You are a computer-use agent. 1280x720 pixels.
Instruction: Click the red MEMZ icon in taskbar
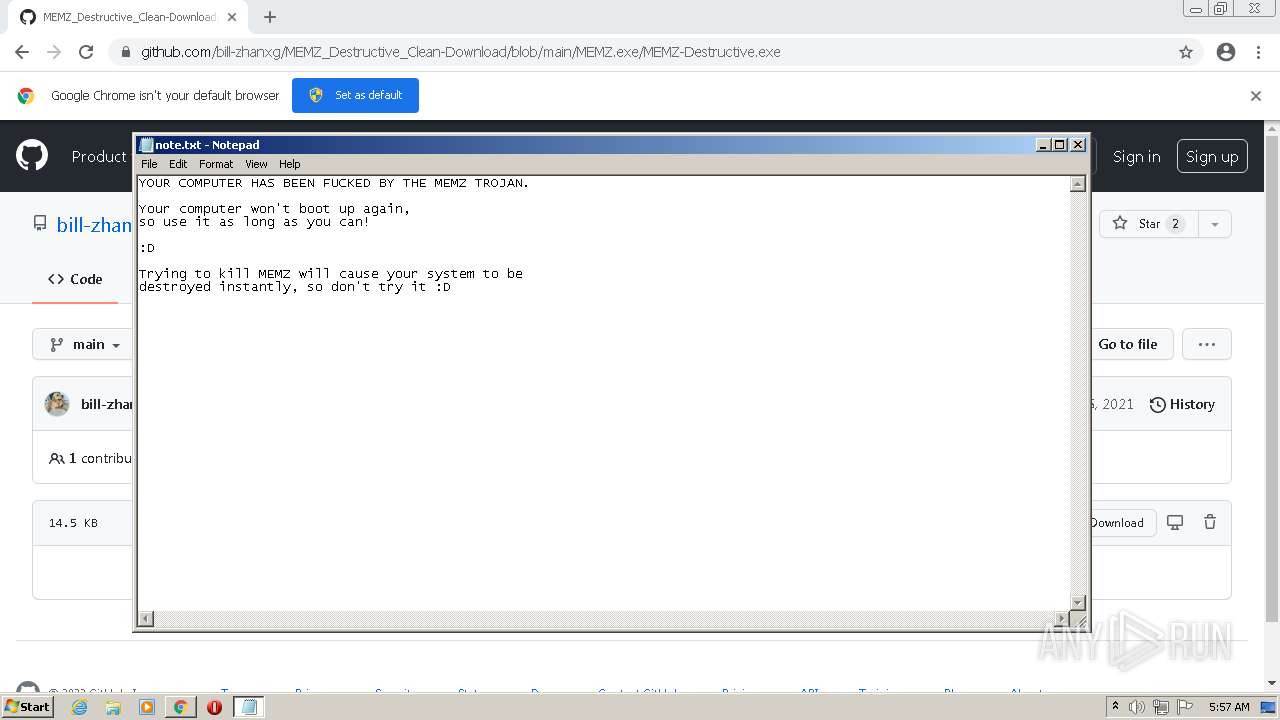(x=214, y=707)
